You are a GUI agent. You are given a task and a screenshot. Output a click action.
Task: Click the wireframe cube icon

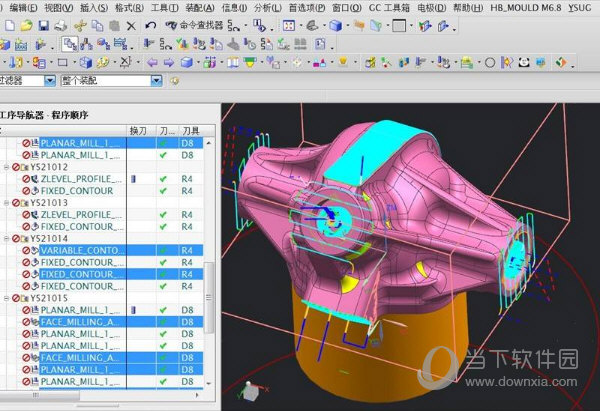point(86,62)
